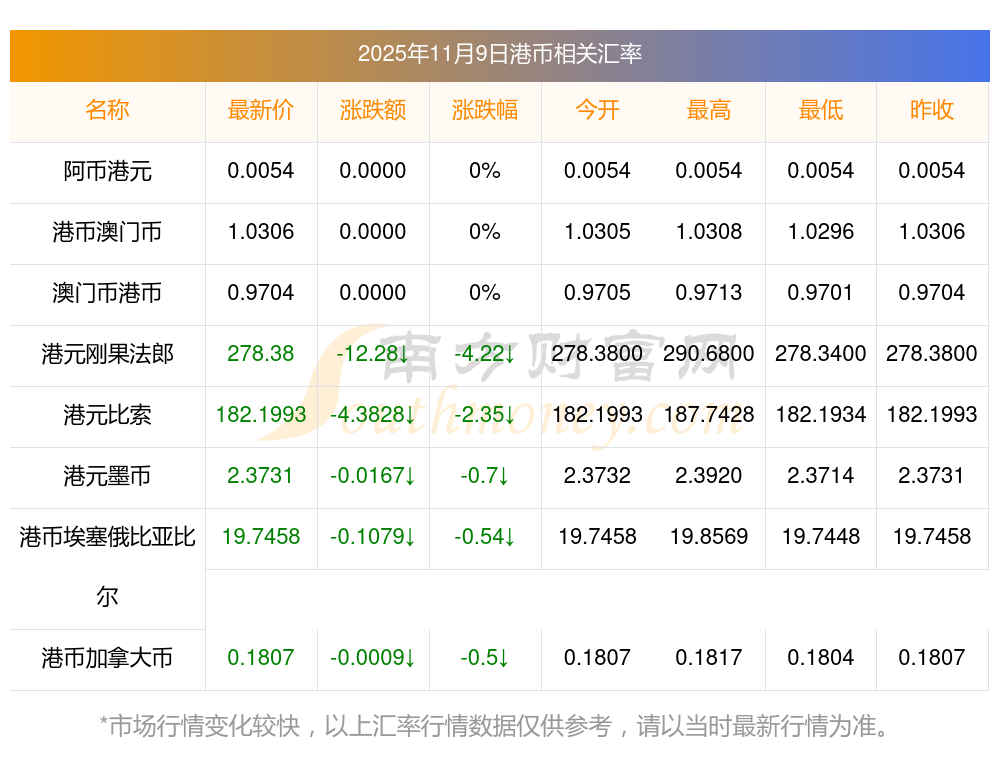Click high value 0.1817
Viewport: 1000px width, 757px height.
click(x=709, y=658)
